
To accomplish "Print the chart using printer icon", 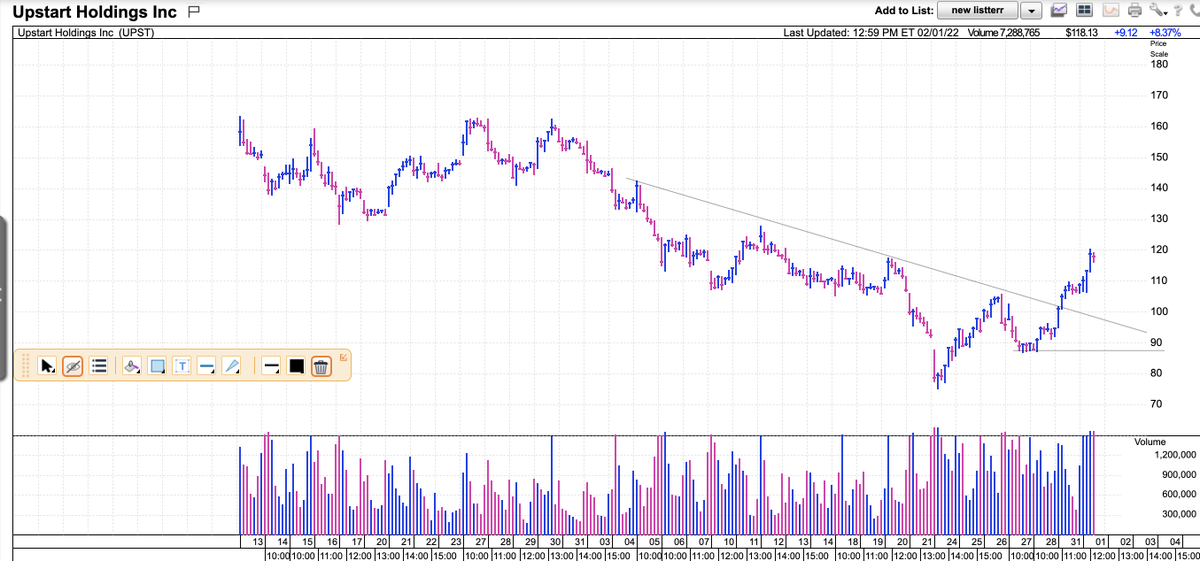I will [1134, 11].
